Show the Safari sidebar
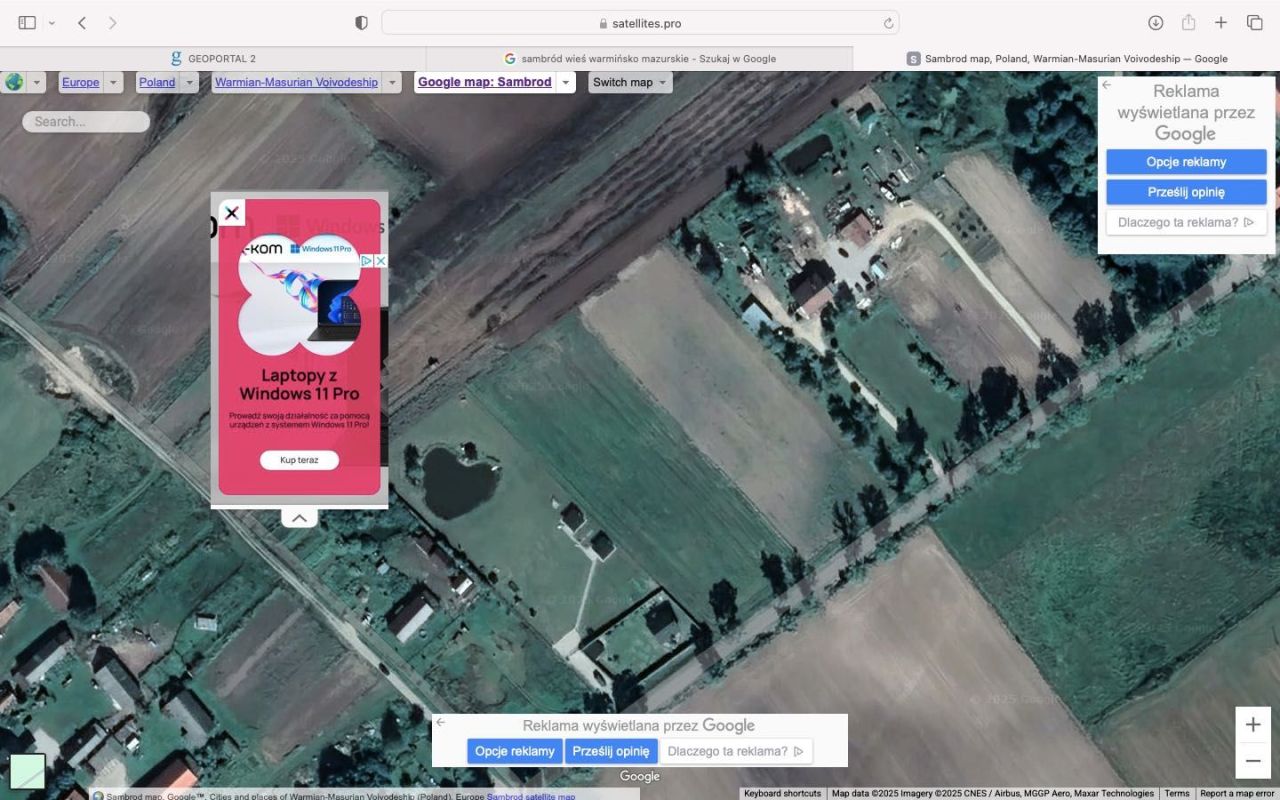This screenshot has height=800, width=1280. coord(27,22)
